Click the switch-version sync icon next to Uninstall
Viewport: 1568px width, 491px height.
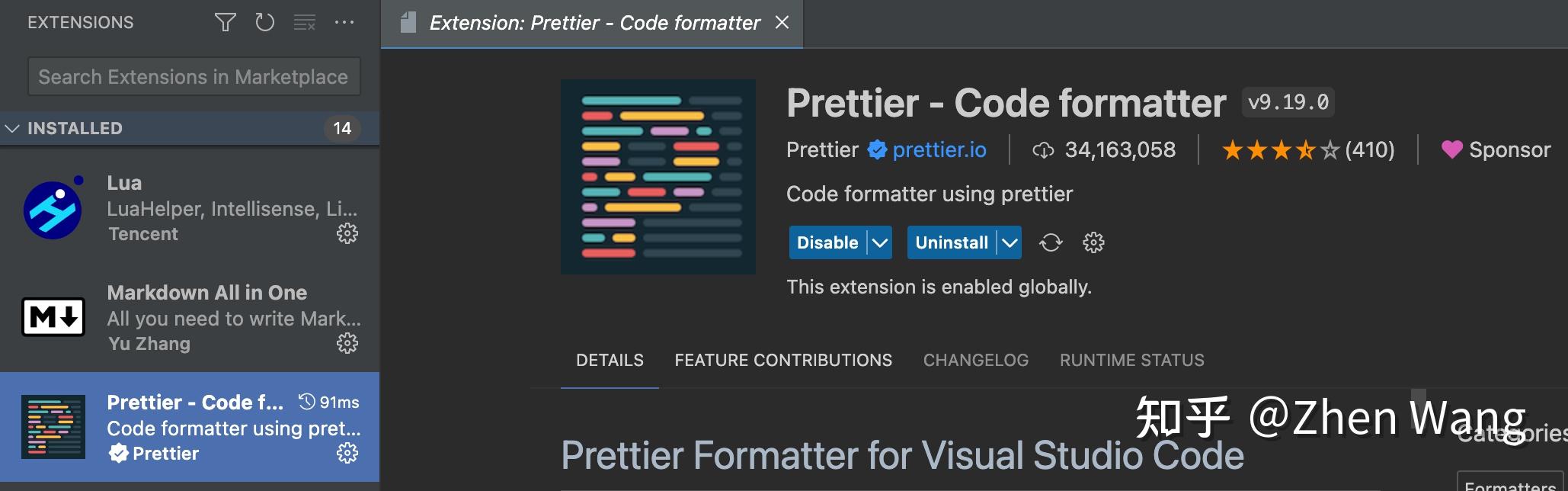[1051, 242]
